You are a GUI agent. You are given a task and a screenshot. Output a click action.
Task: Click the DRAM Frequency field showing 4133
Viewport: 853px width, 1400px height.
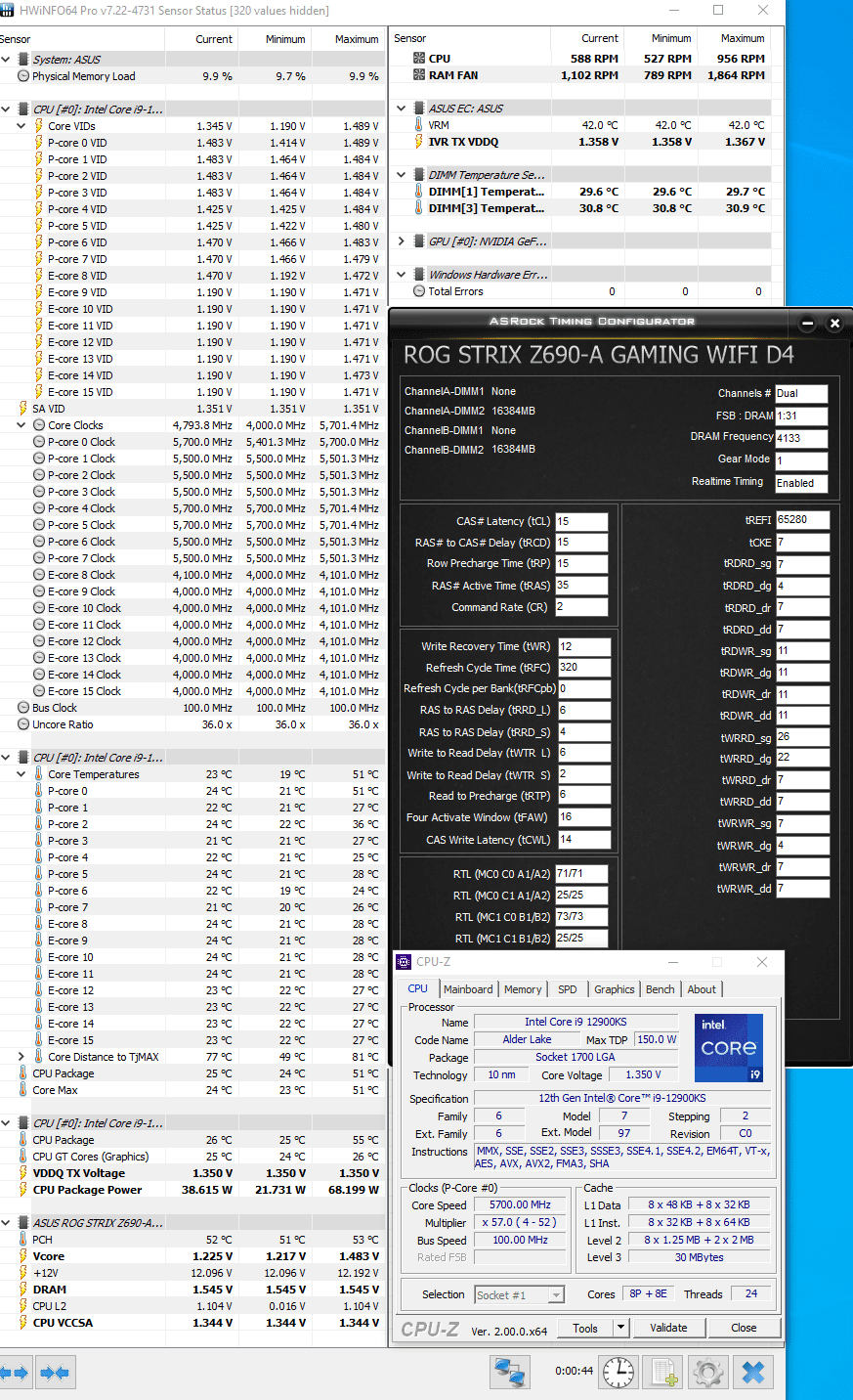(801, 438)
